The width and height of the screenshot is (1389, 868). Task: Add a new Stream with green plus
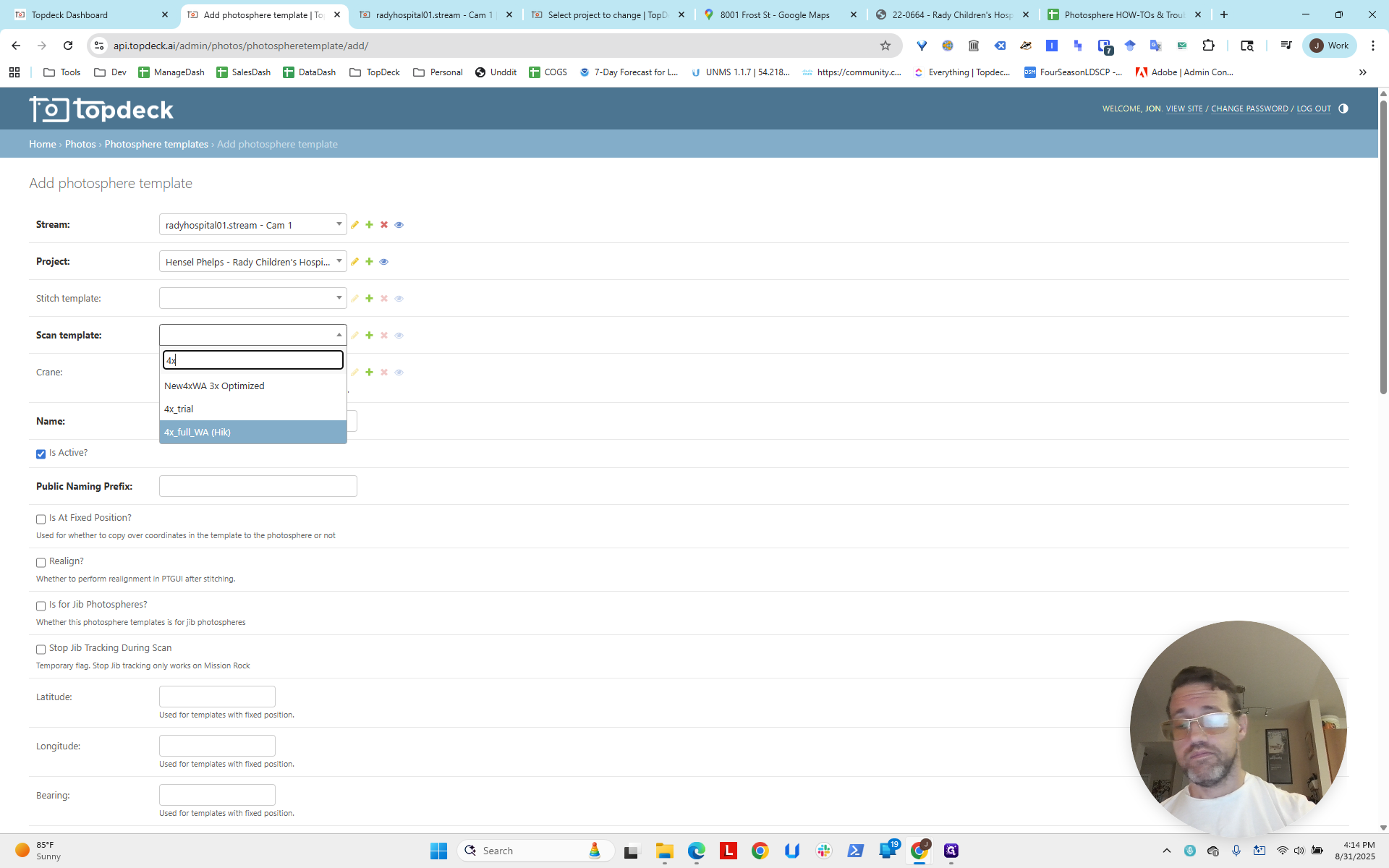pyautogui.click(x=369, y=225)
